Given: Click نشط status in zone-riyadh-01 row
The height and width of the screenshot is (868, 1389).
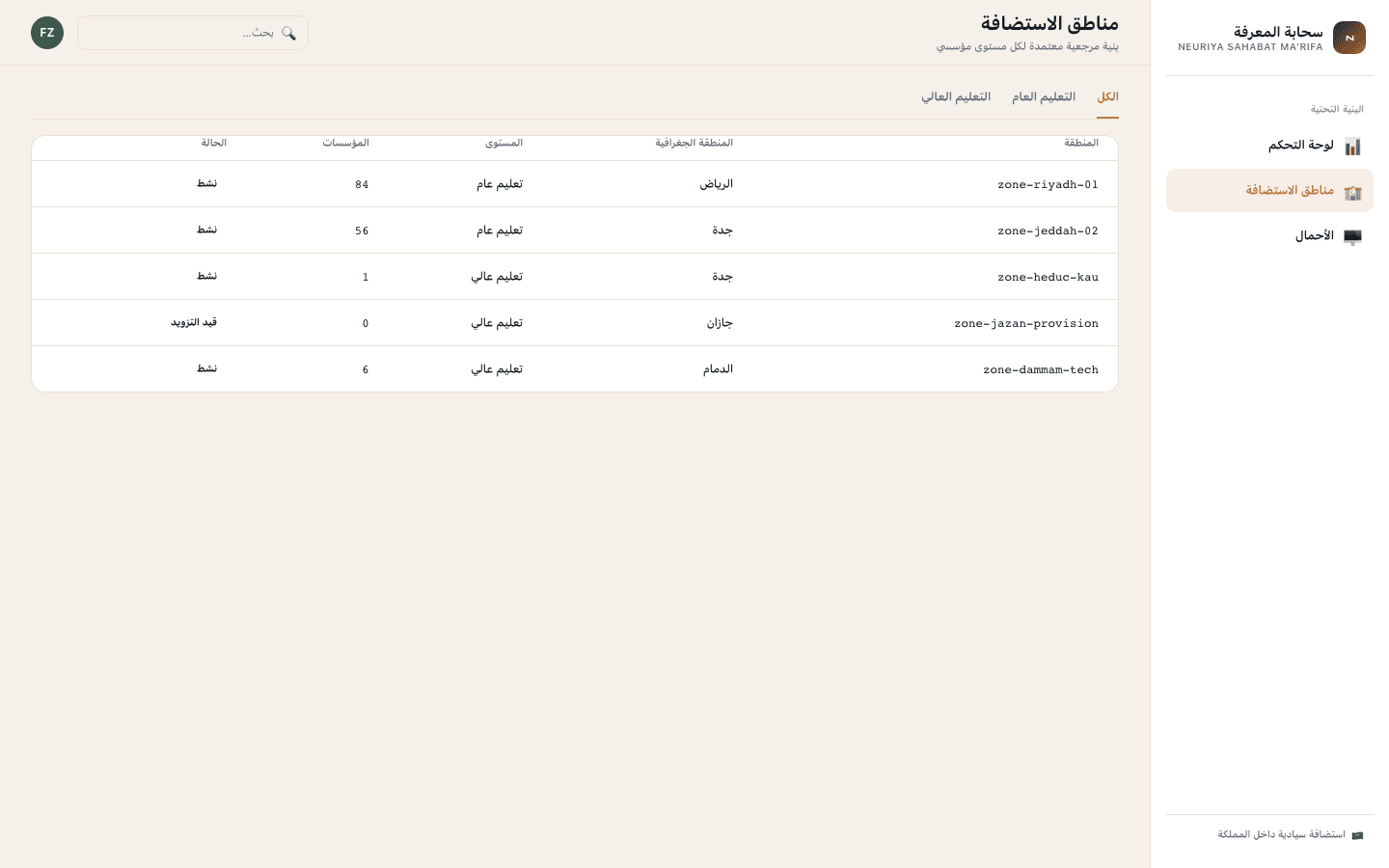Looking at the screenshot, I should coord(207,183).
